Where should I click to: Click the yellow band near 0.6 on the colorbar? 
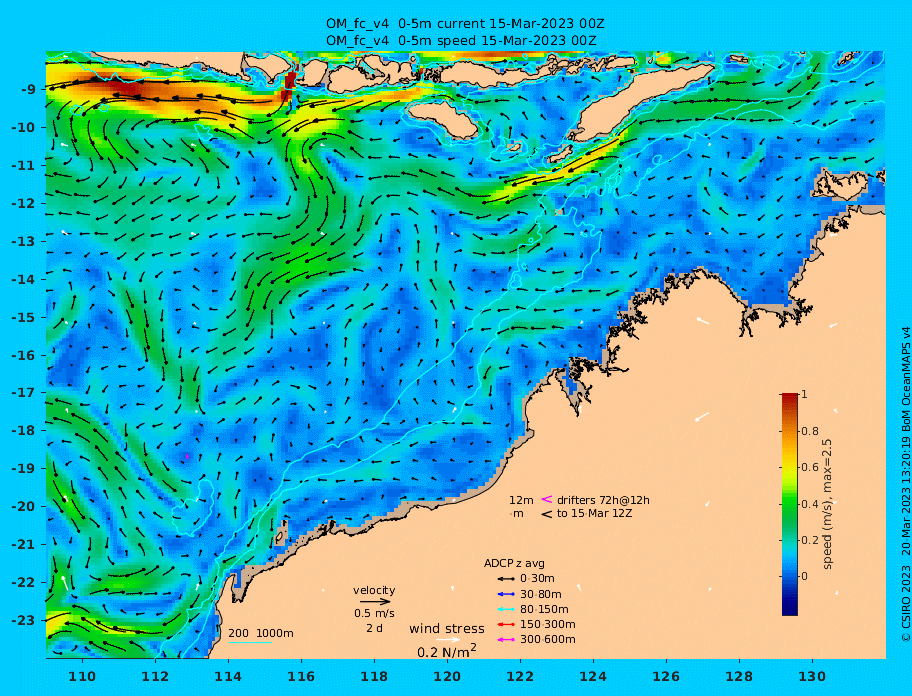click(x=790, y=467)
